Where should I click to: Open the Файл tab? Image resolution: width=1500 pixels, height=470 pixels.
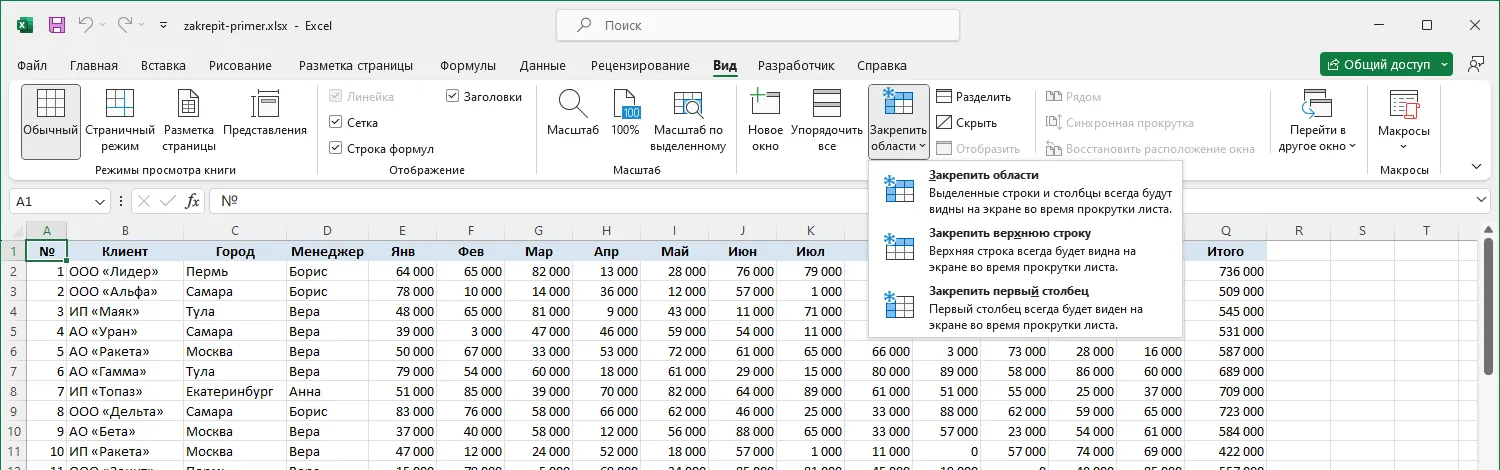[x=32, y=66]
